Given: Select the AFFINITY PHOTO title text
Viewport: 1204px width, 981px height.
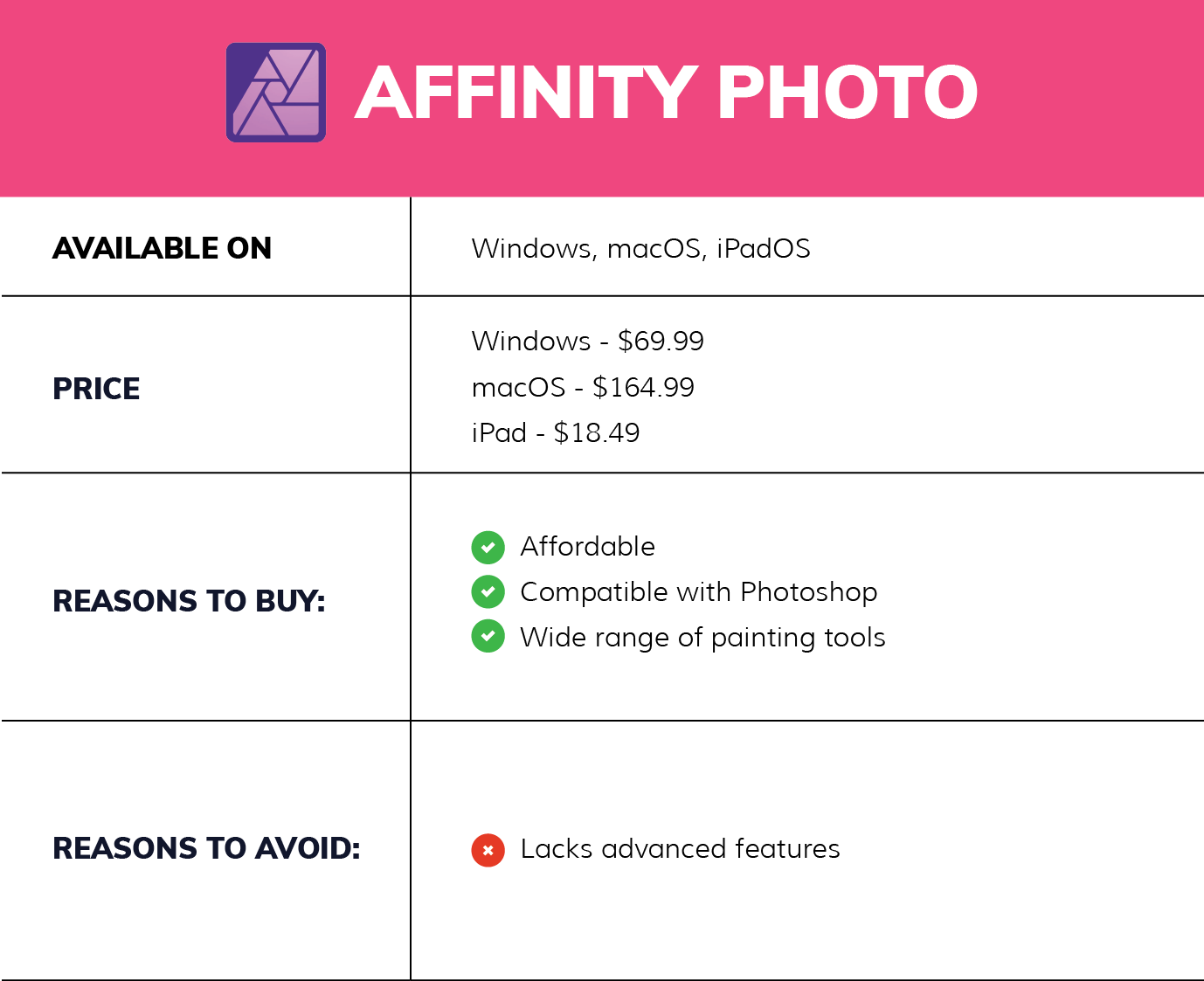Looking at the screenshot, I should point(667,93).
